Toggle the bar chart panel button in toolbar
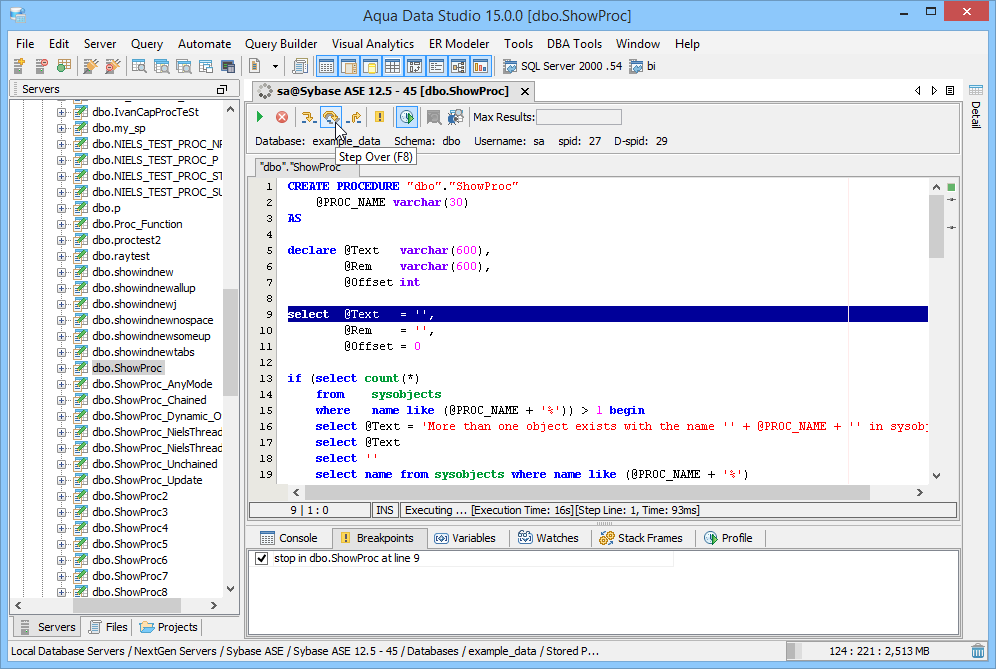 481,66
